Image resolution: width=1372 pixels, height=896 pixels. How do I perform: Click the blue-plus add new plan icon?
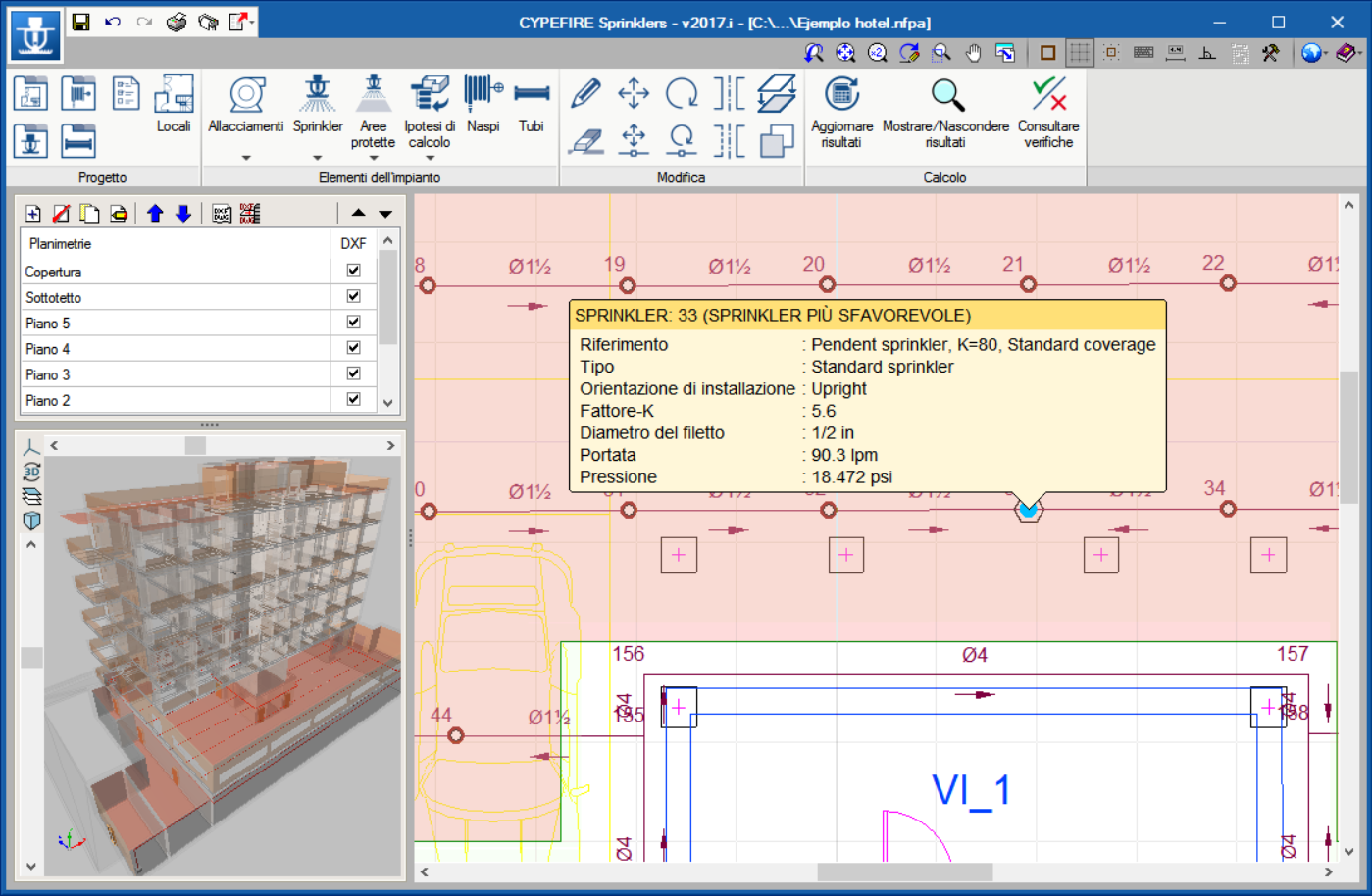33,213
